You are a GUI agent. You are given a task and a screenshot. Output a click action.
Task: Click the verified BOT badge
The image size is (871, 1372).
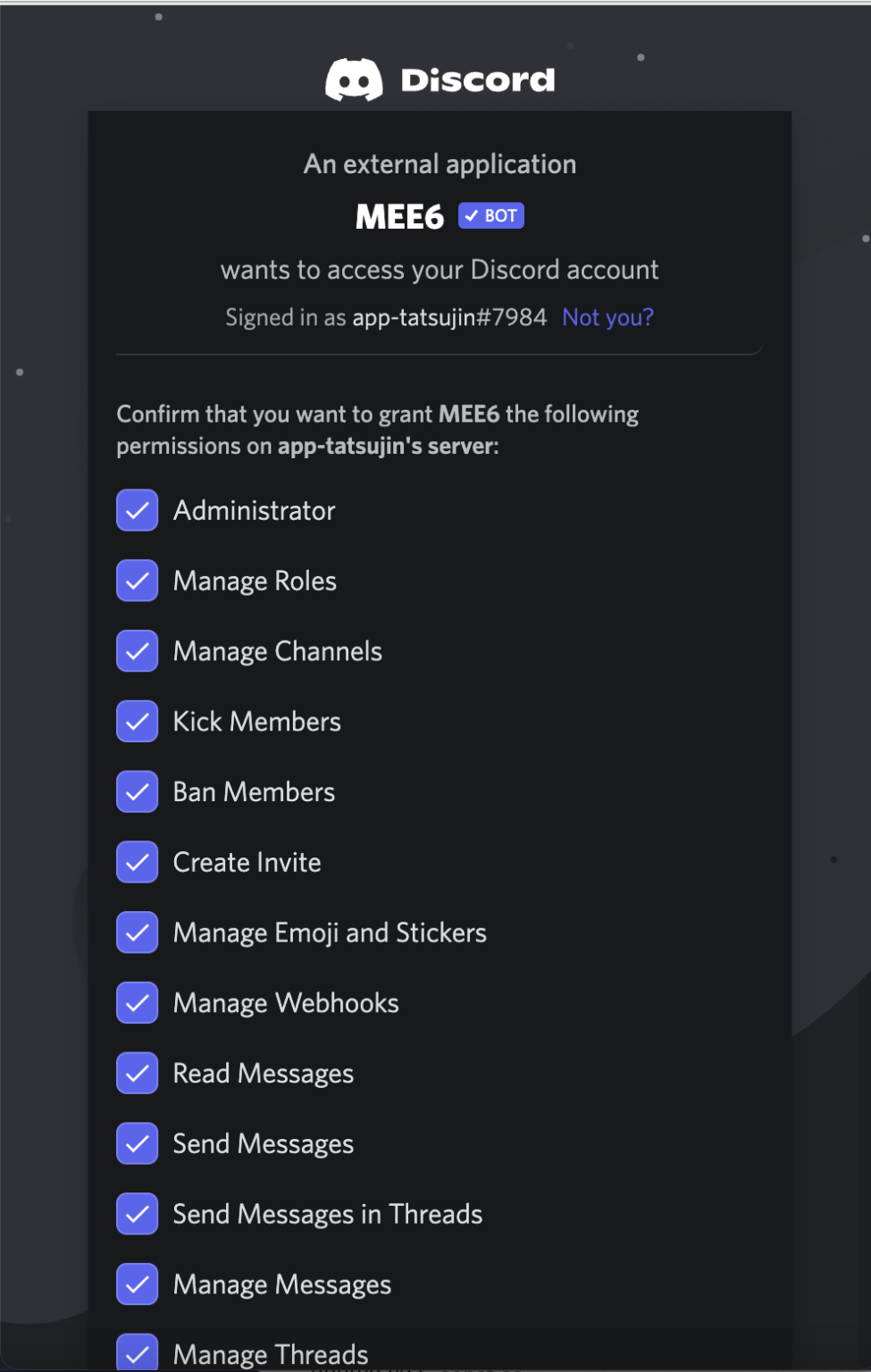[491, 216]
